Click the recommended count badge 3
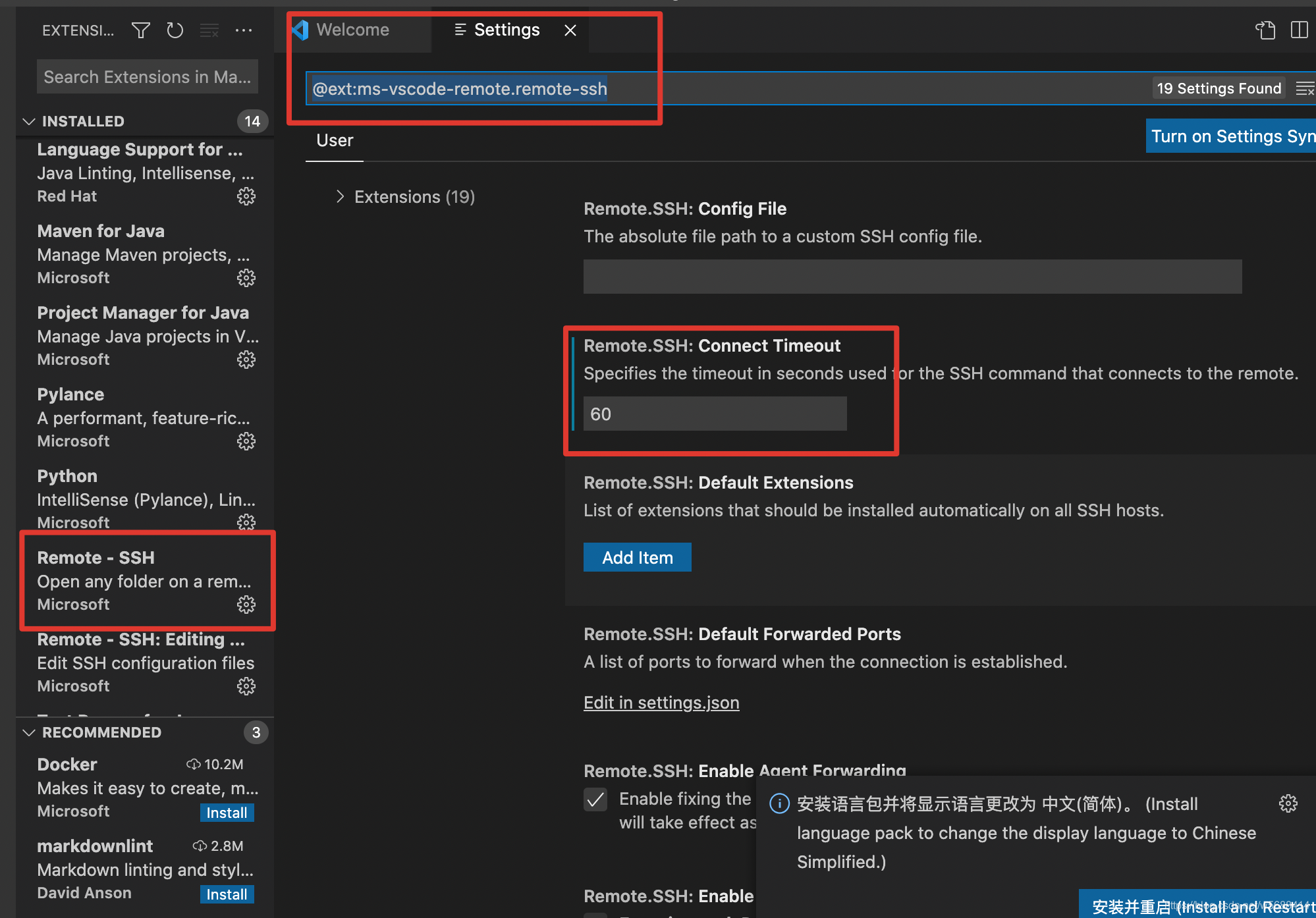The image size is (1316, 918). tap(256, 732)
